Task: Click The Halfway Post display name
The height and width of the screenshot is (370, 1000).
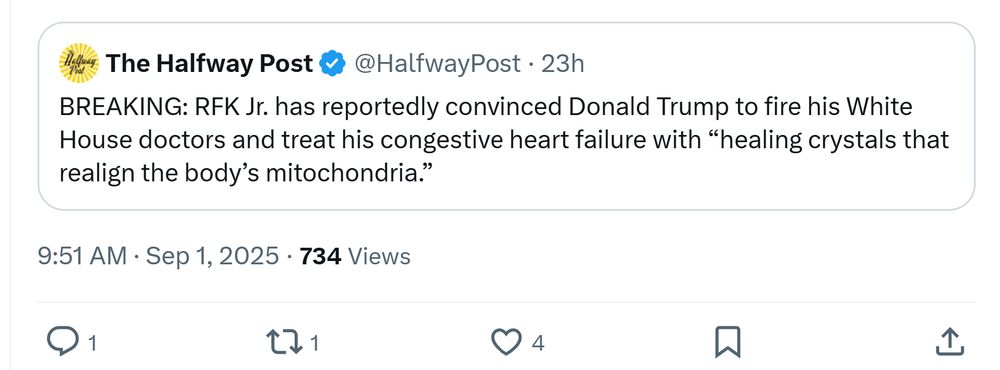Action: tap(210, 64)
